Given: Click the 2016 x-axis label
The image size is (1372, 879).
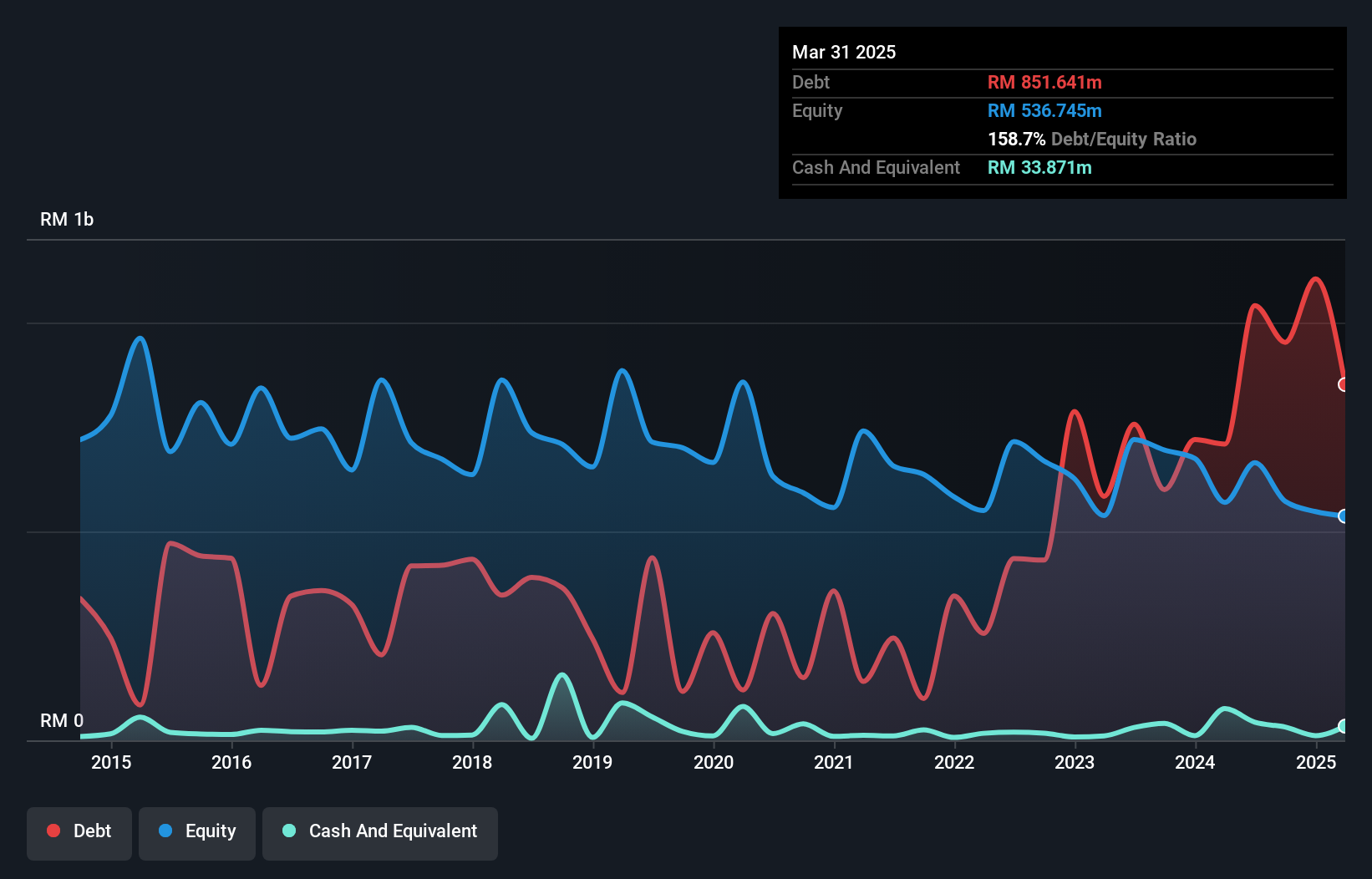Looking at the screenshot, I should [x=231, y=762].
